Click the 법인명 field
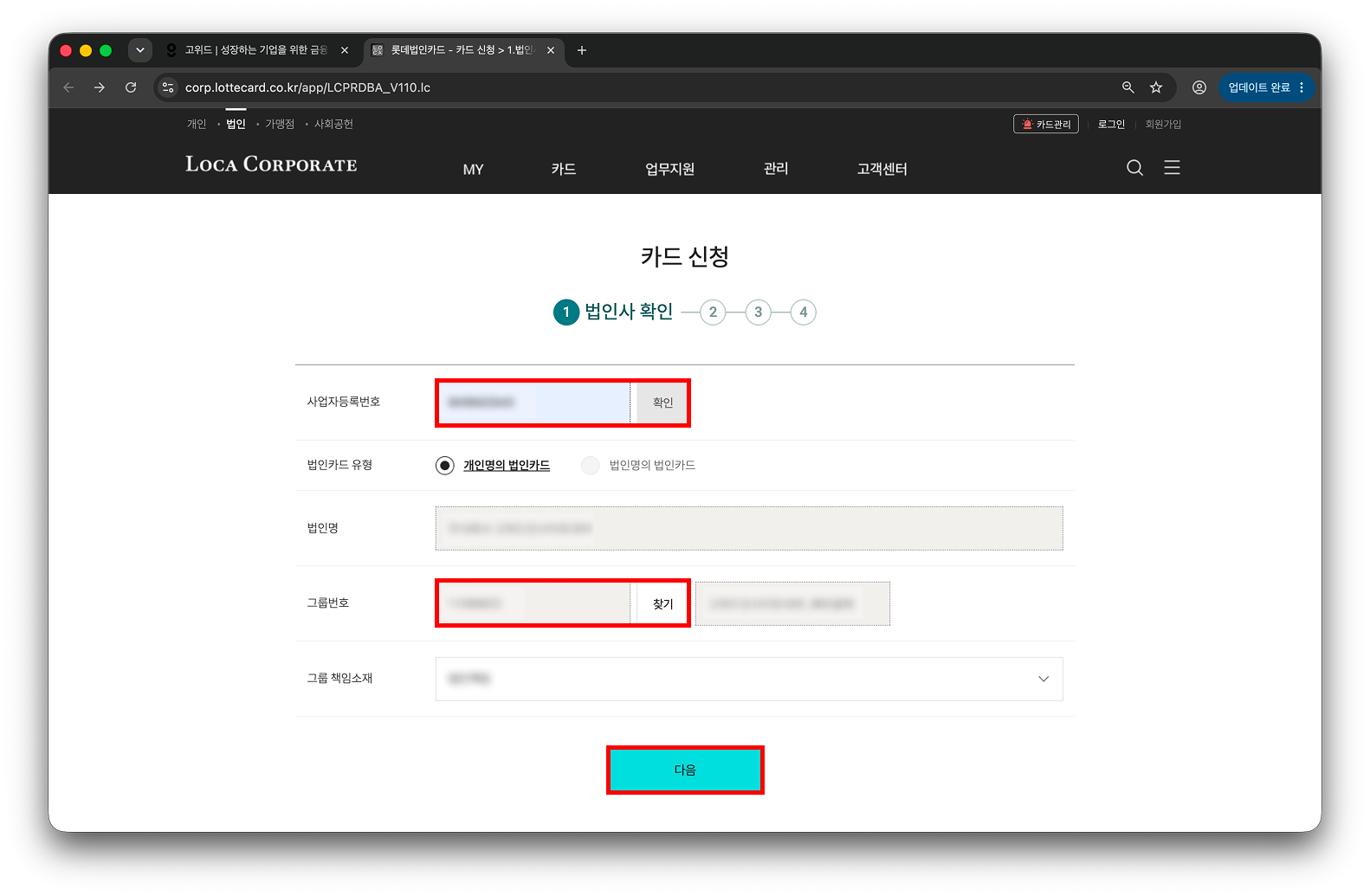Screen dimensions: 1370x896 point(749,528)
